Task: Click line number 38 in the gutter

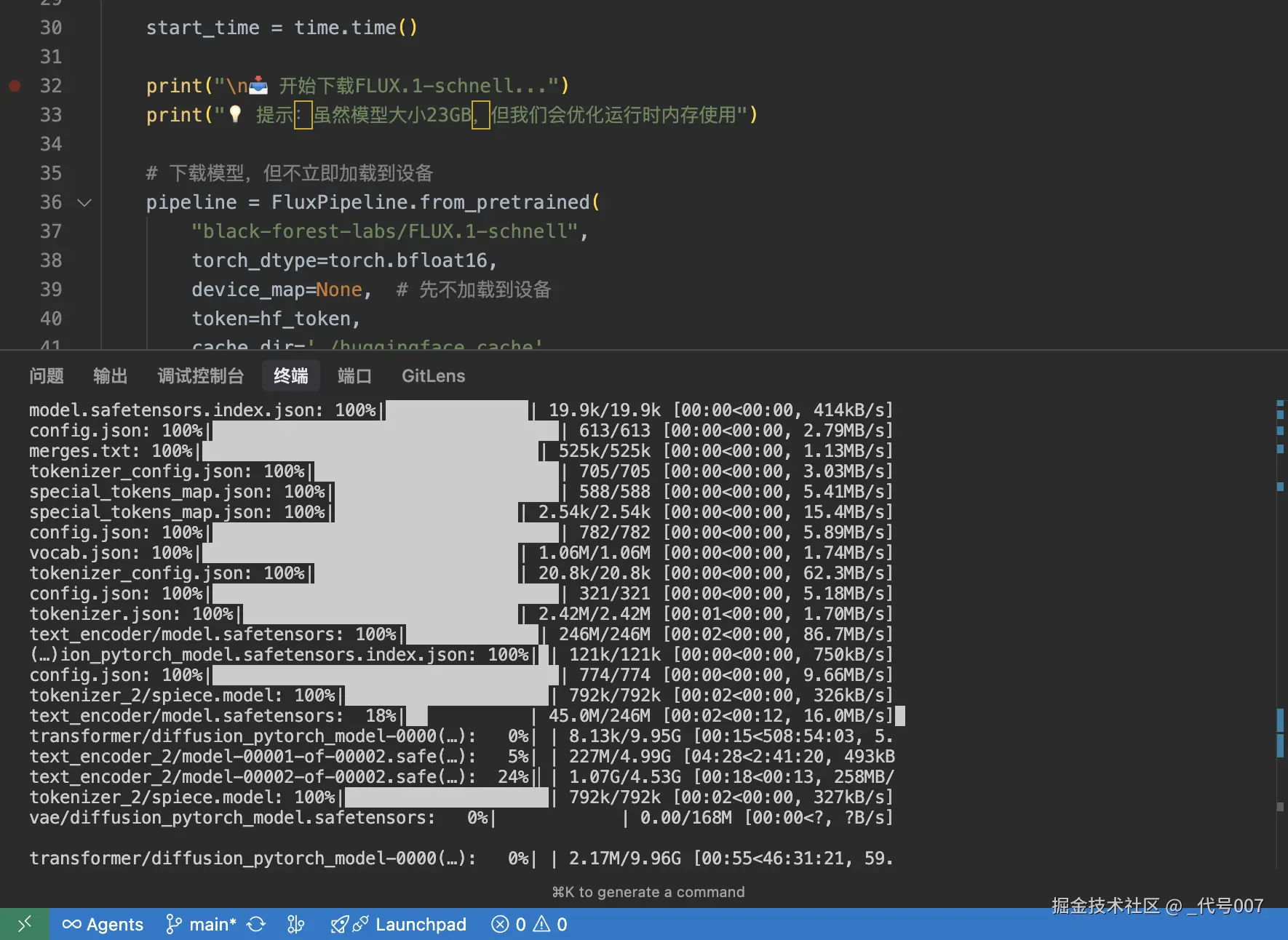Action: pyautogui.click(x=51, y=260)
